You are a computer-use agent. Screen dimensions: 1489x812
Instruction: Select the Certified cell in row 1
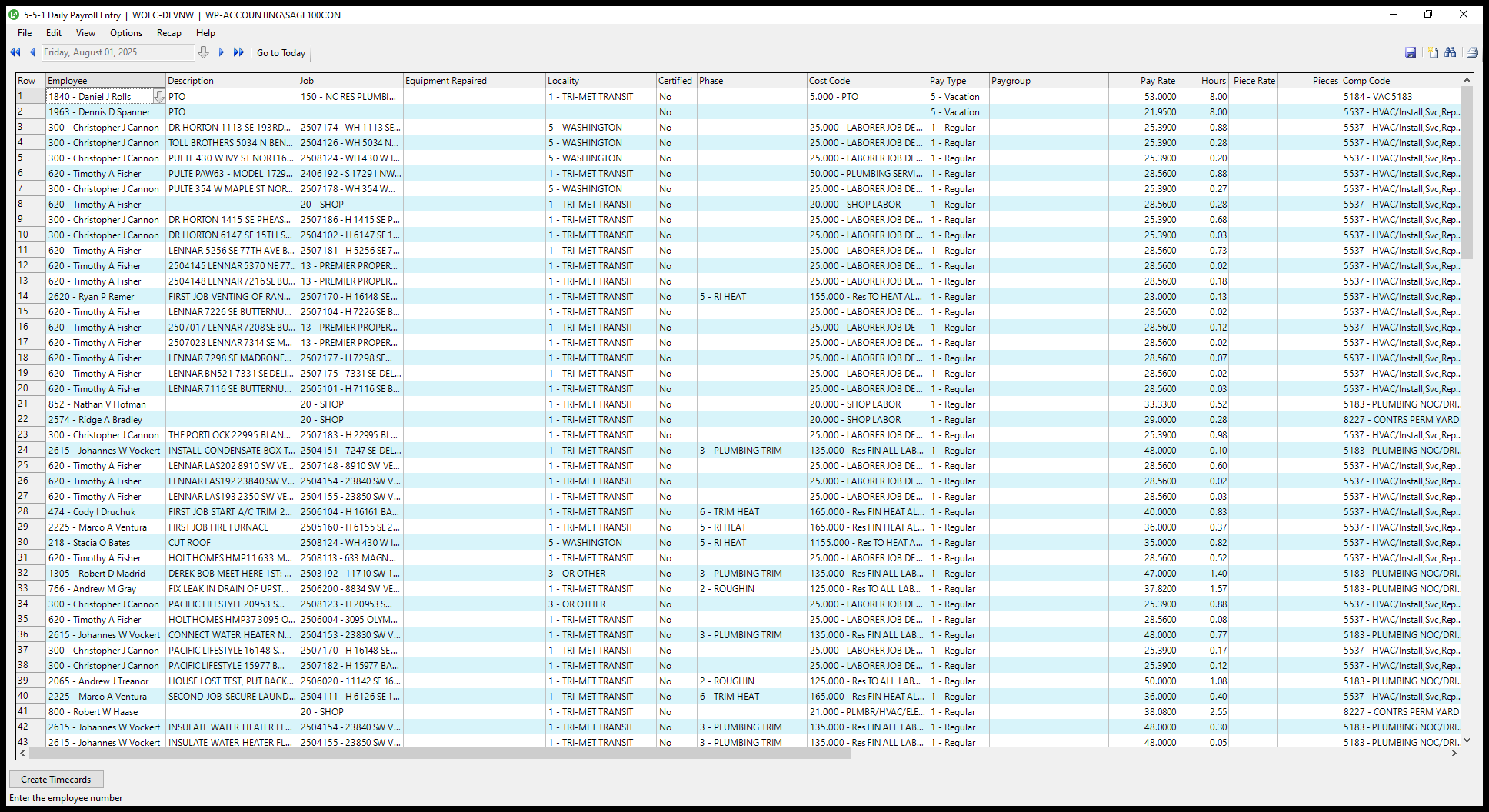pyautogui.click(x=675, y=97)
